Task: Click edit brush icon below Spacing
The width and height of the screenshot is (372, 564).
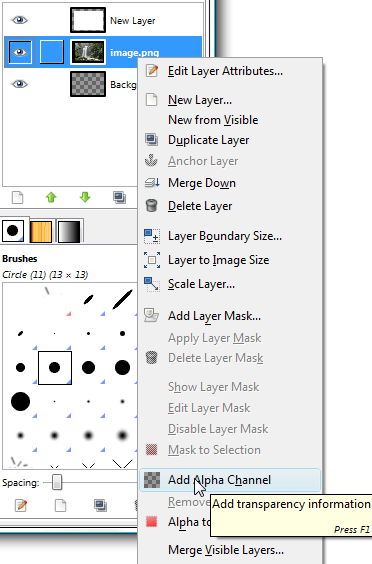Action: click(x=21, y=505)
